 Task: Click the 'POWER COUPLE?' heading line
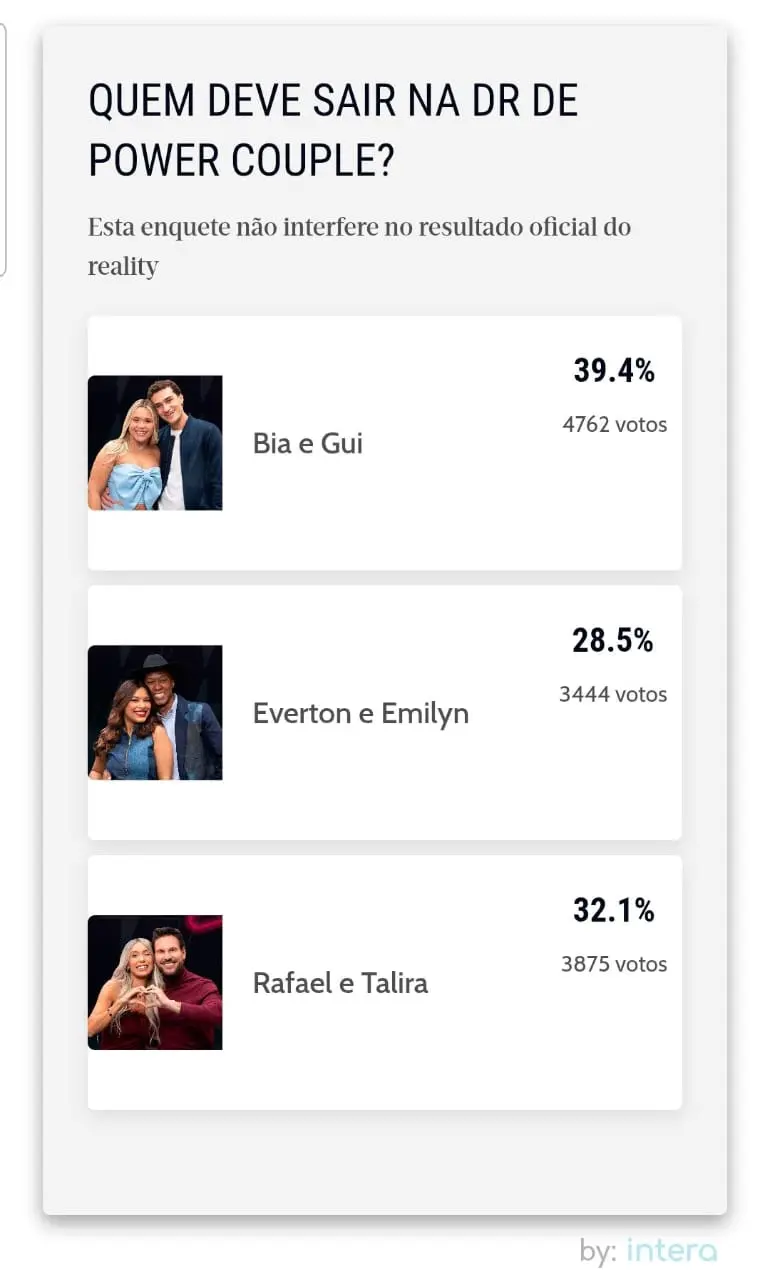pyautogui.click(x=240, y=160)
